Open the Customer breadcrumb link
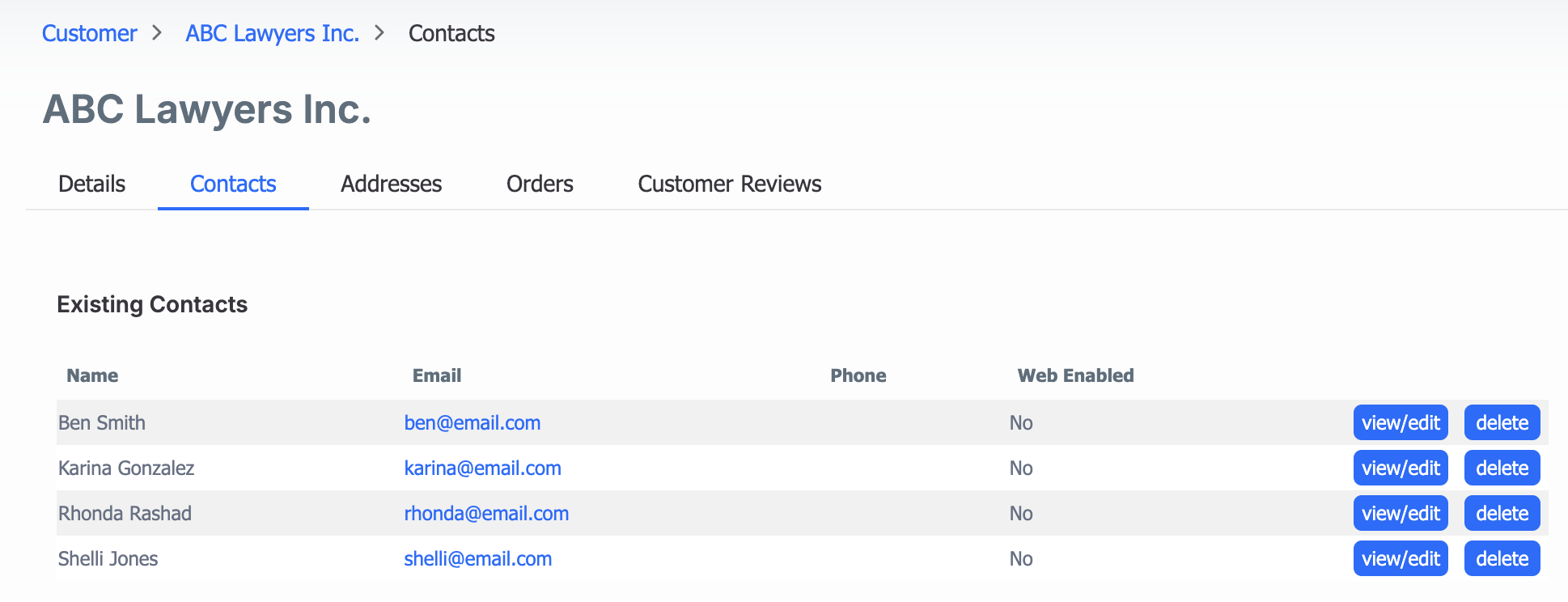Viewport: 1568px width, 602px height. coord(89,33)
